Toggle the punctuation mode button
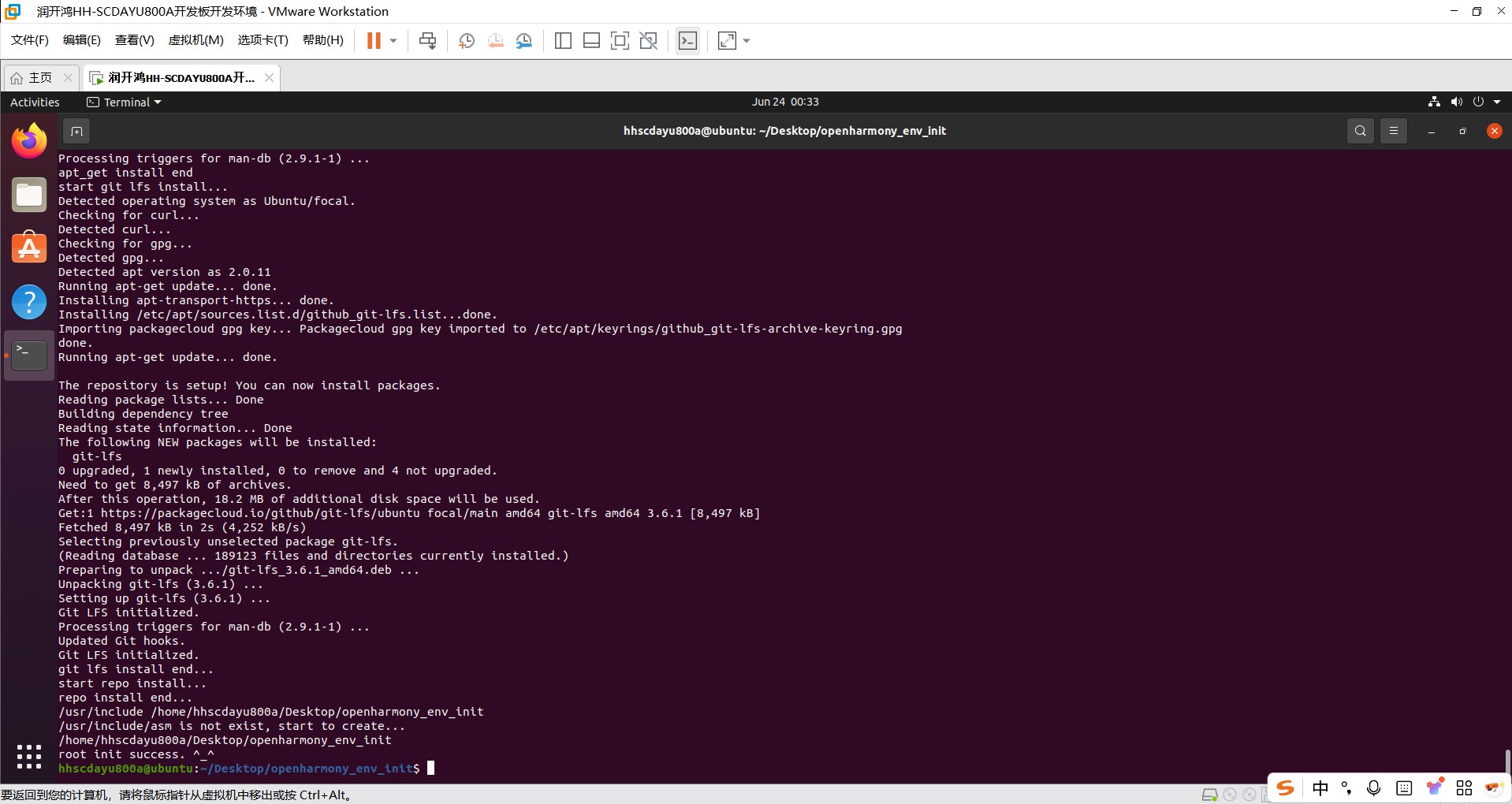The image size is (1512, 804). [x=1346, y=787]
